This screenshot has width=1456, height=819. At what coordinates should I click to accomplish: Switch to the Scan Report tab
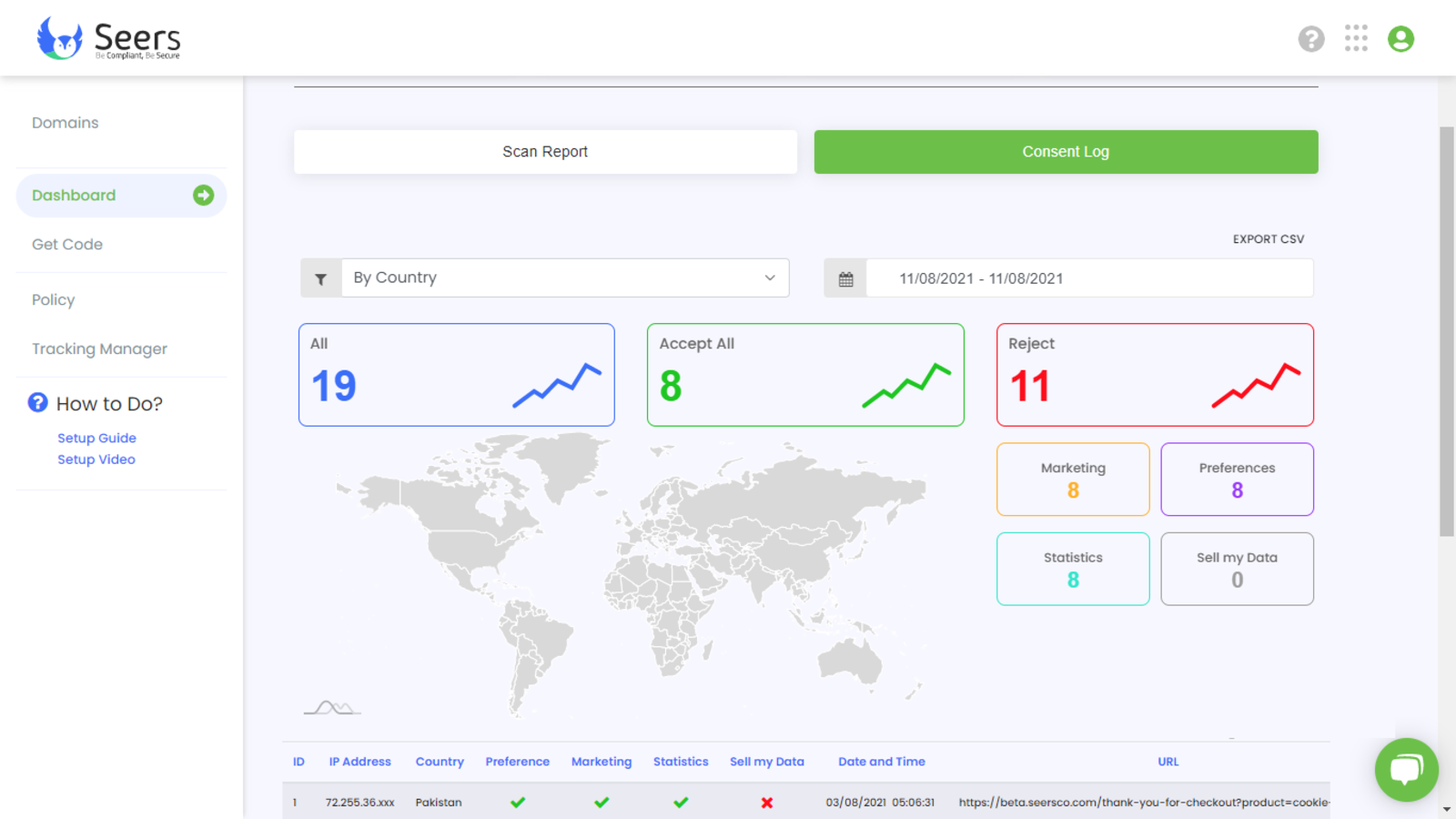pyautogui.click(x=545, y=152)
